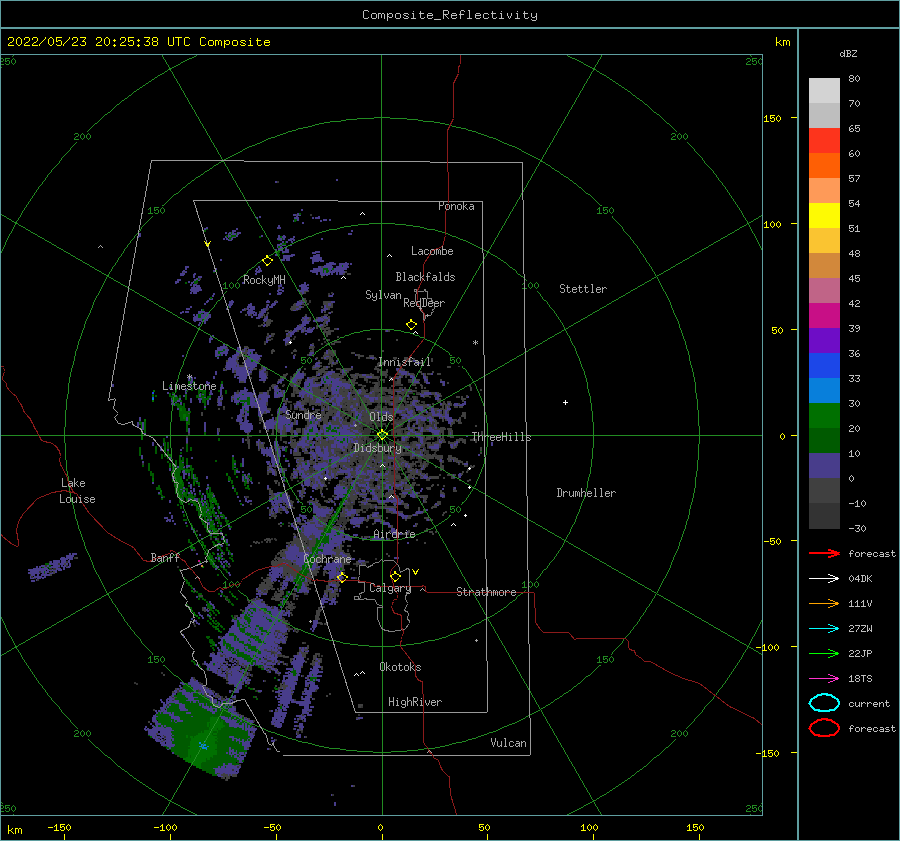Click the white 04DK arrow icon
900x841 pixels.
(x=824, y=578)
